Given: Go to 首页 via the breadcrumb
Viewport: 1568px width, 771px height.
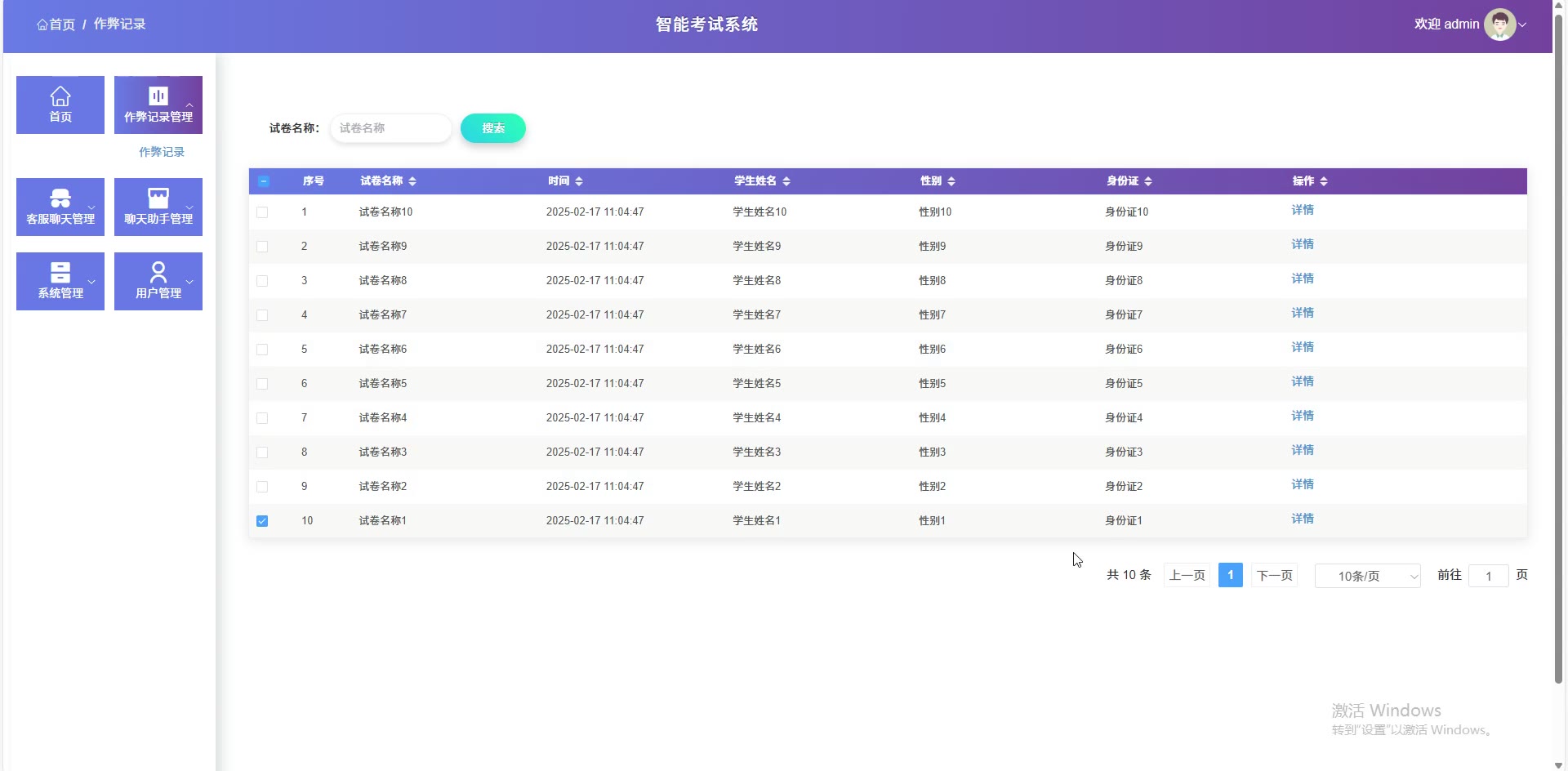Looking at the screenshot, I should pos(62,25).
